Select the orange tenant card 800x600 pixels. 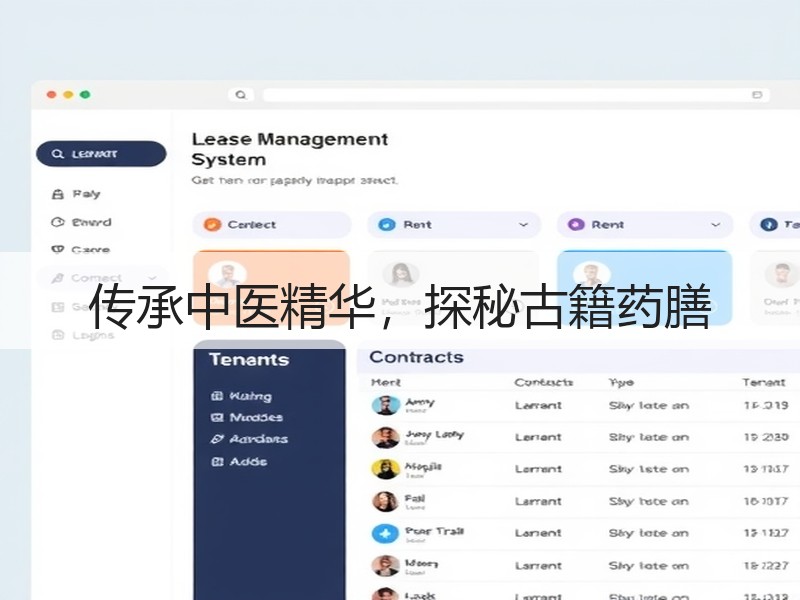tap(271, 287)
